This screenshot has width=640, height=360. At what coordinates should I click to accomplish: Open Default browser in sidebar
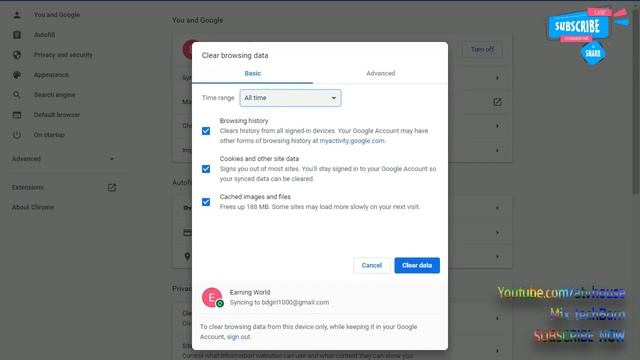(x=57, y=115)
